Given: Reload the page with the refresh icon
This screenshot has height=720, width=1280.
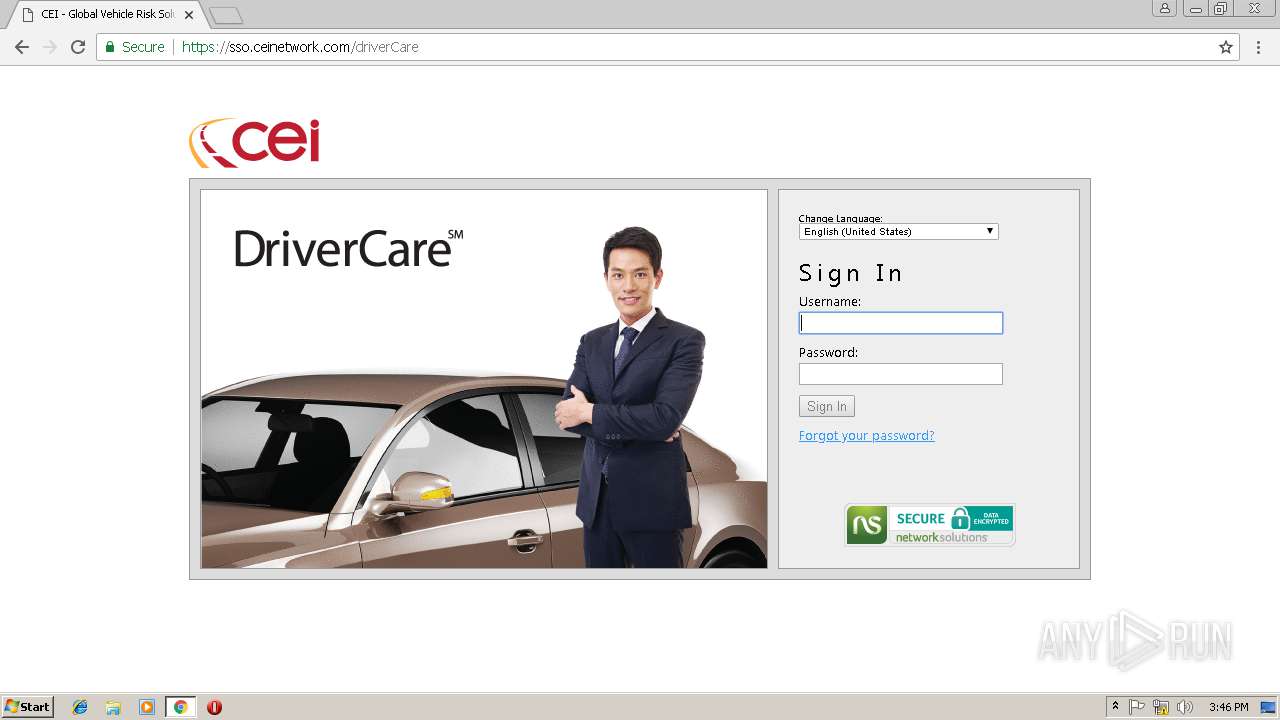Looking at the screenshot, I should (x=78, y=47).
